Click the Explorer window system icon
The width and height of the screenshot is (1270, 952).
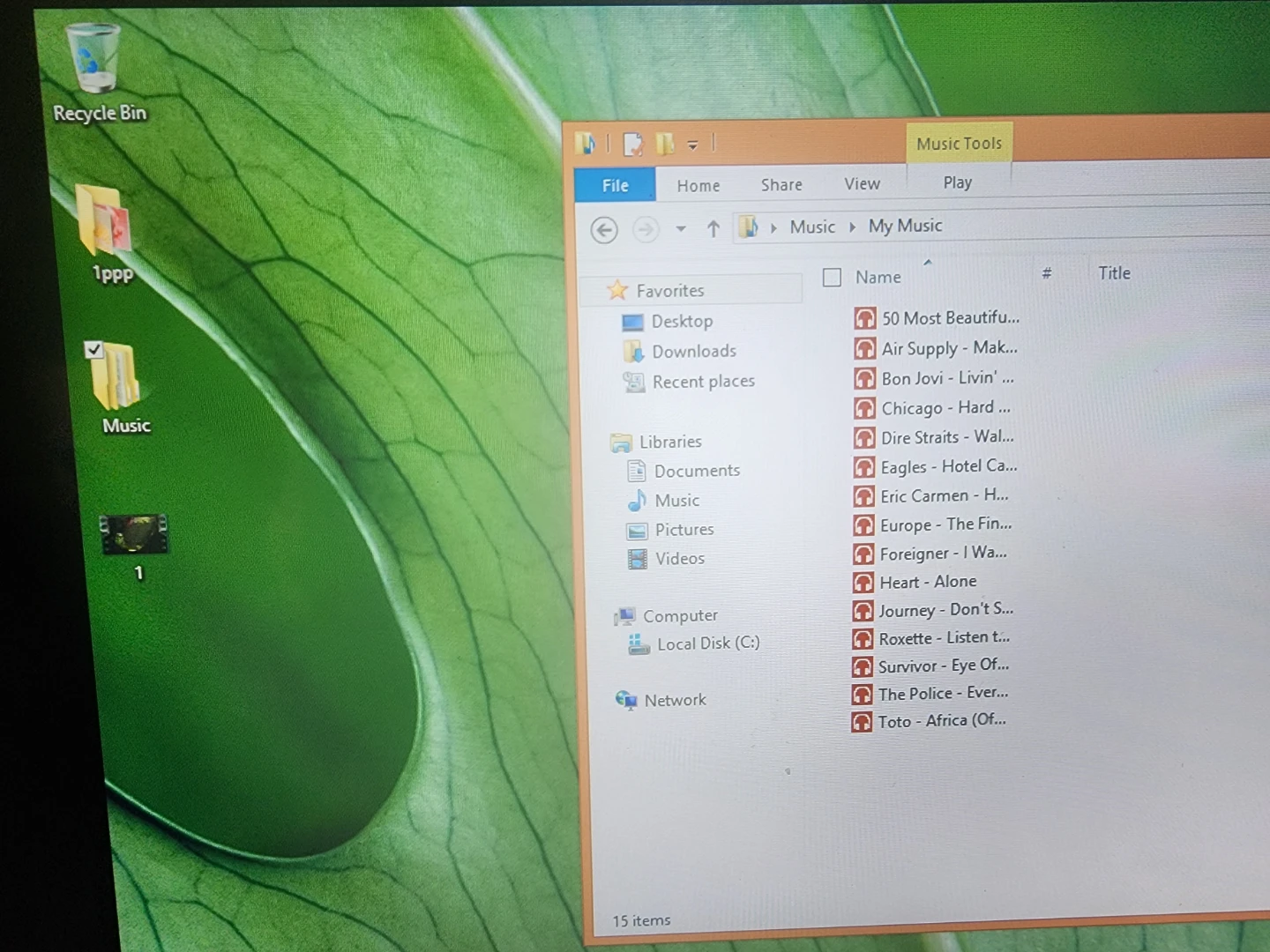pos(585,143)
